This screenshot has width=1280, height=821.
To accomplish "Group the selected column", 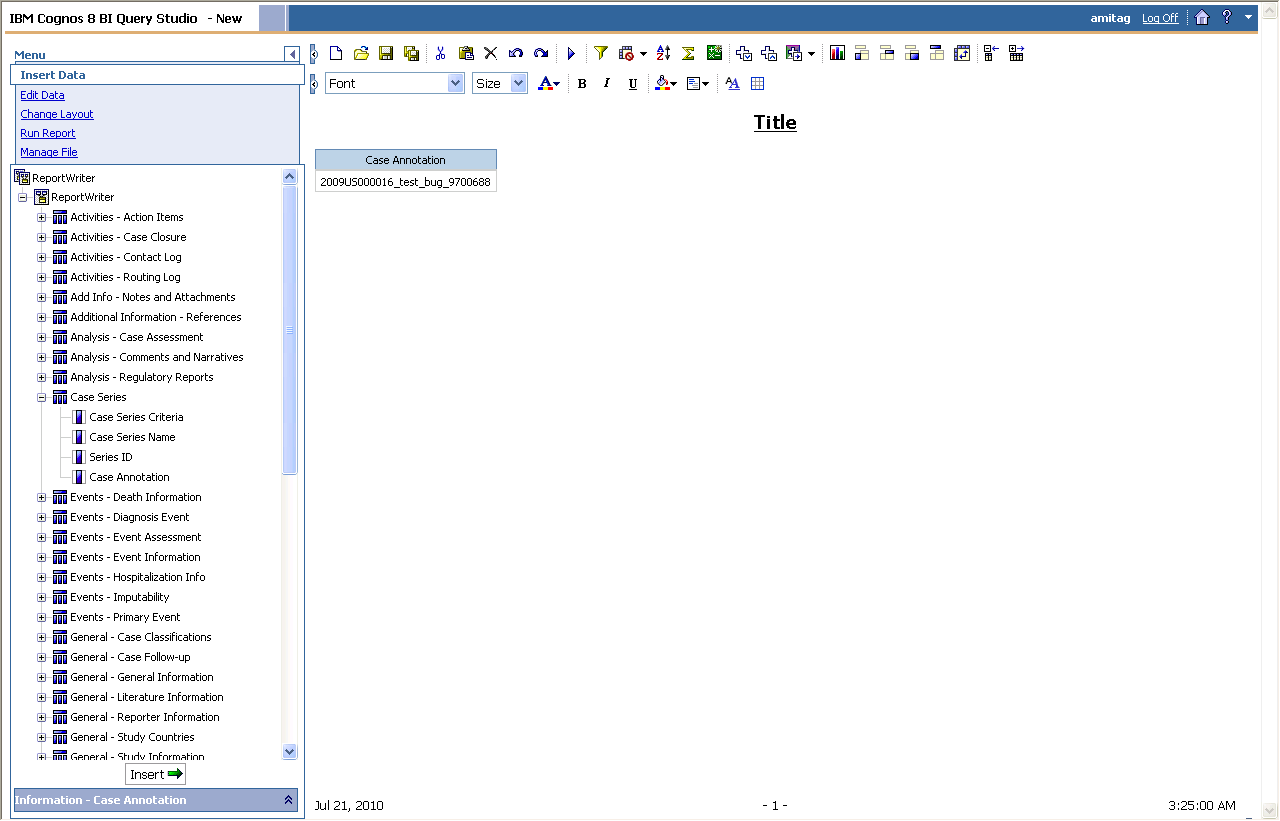I will (x=861, y=53).
